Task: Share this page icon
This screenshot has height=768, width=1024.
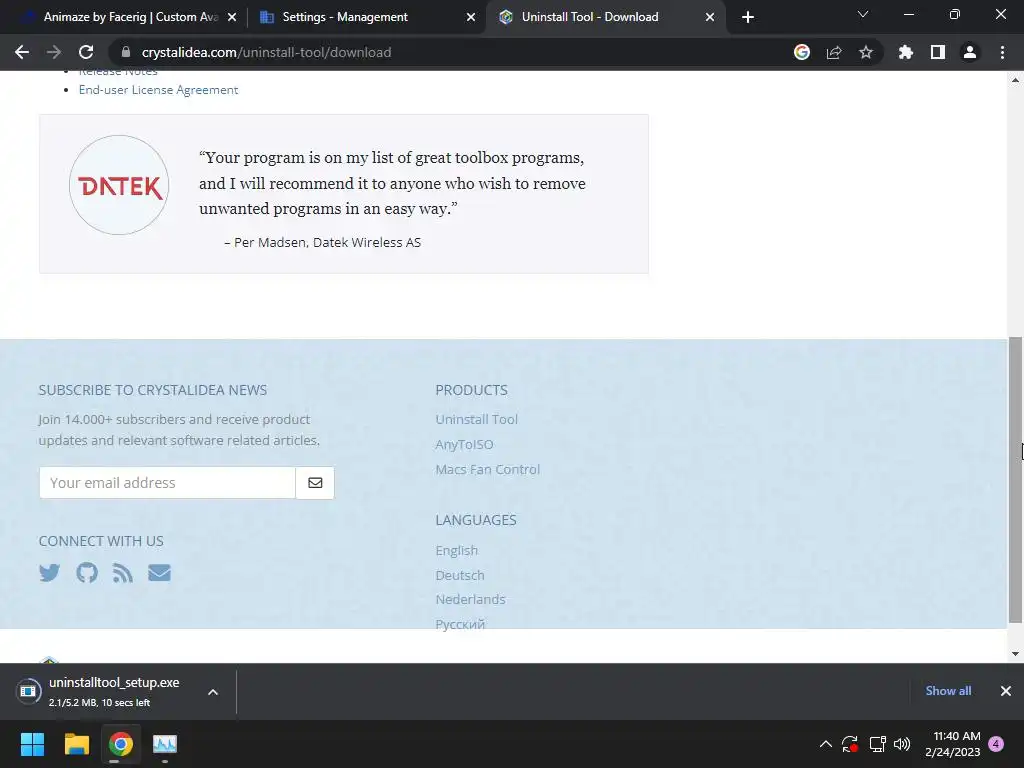Action: pyautogui.click(x=834, y=52)
